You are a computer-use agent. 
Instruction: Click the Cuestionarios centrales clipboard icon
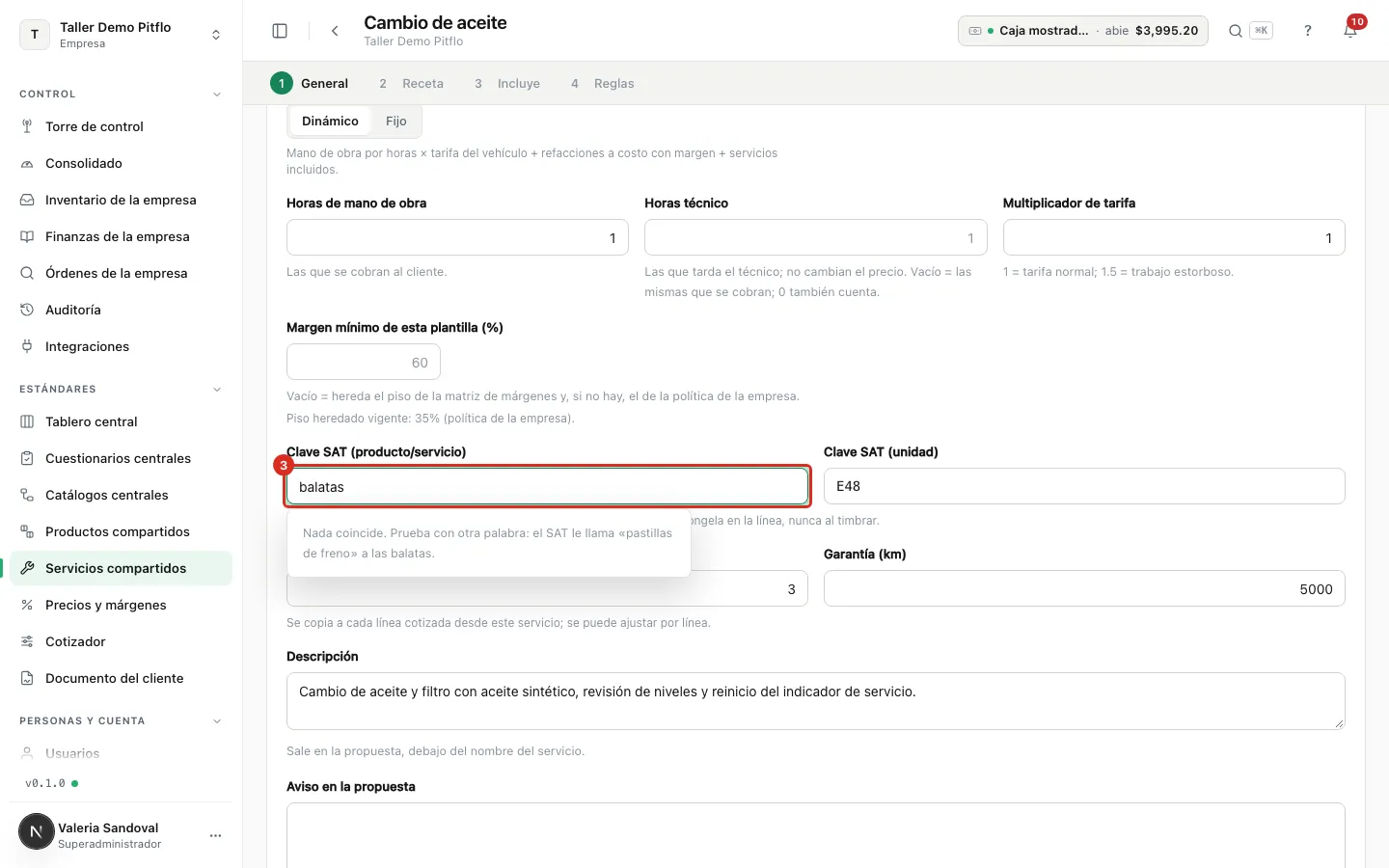(27, 458)
